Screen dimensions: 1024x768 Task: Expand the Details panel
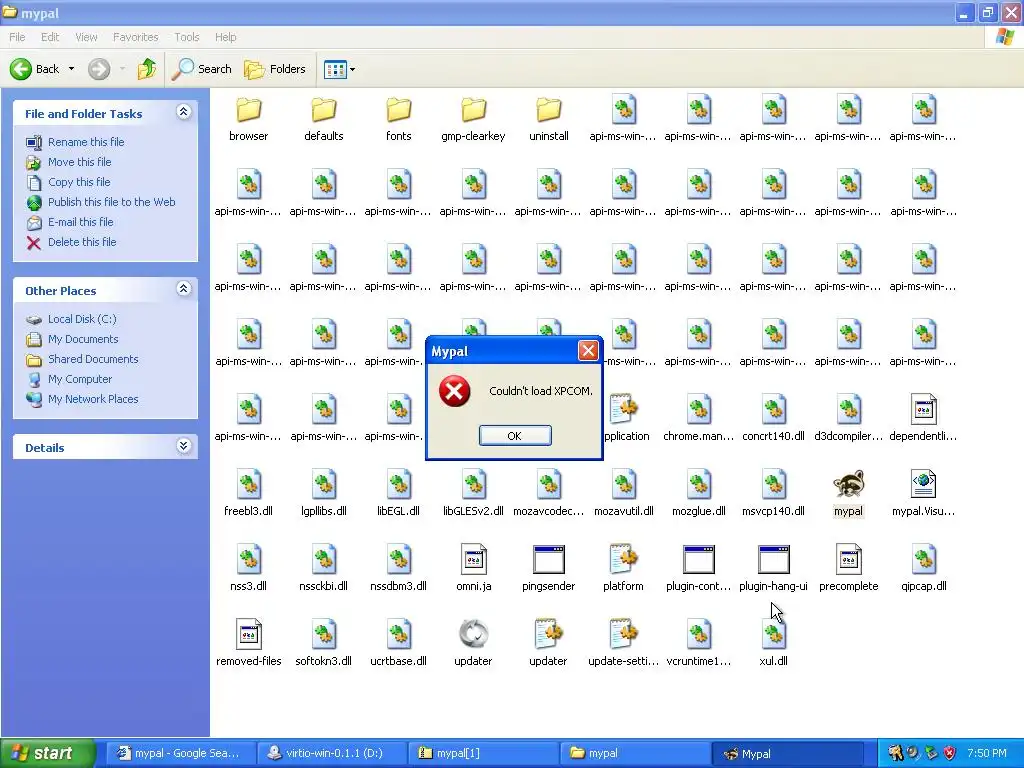pos(184,446)
